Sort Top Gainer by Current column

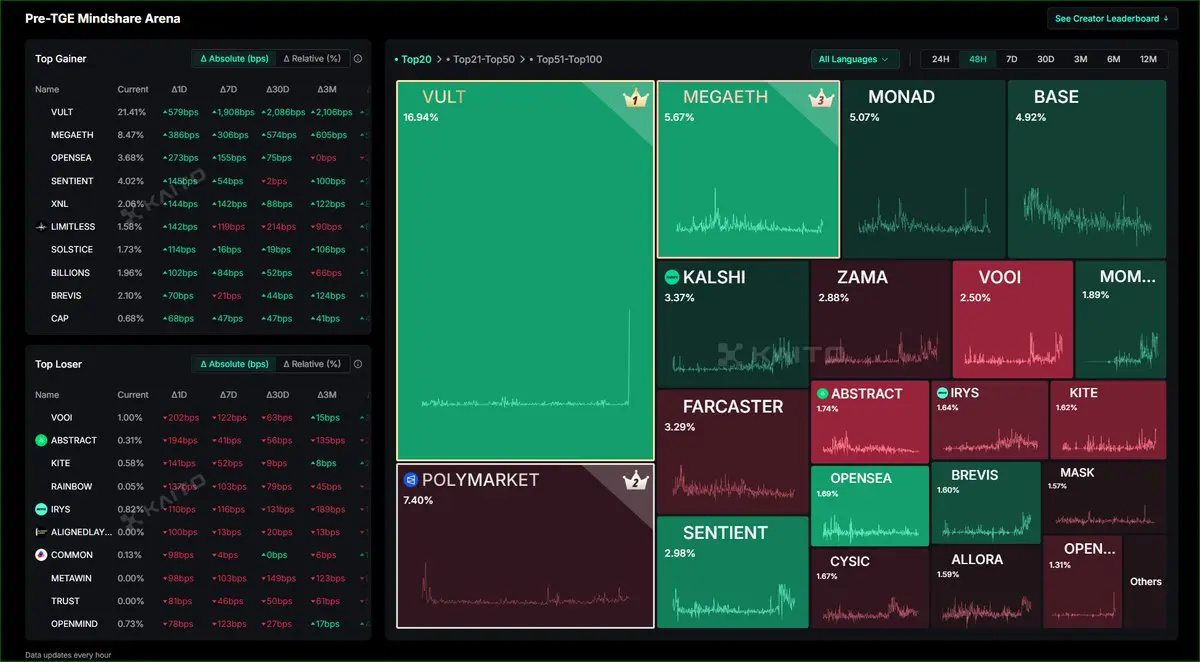click(133, 89)
